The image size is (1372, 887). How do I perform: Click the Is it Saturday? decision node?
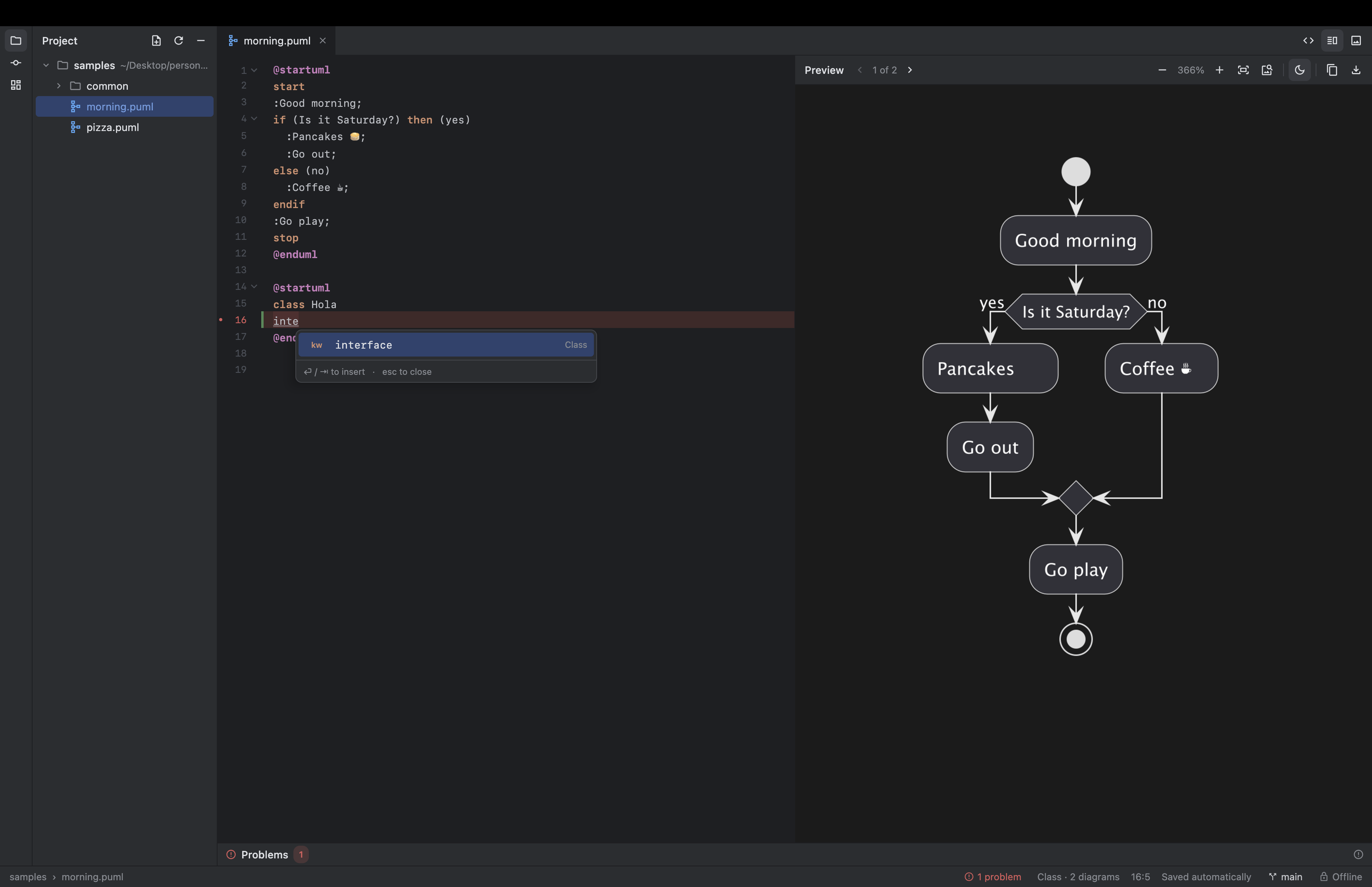[x=1075, y=312]
